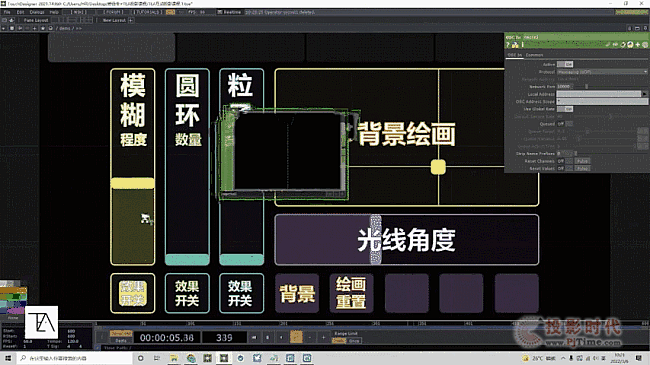Image resolution: width=650 pixels, height=365 pixels.
Task: Click the highlighted play button in timeline
Action: (296, 337)
